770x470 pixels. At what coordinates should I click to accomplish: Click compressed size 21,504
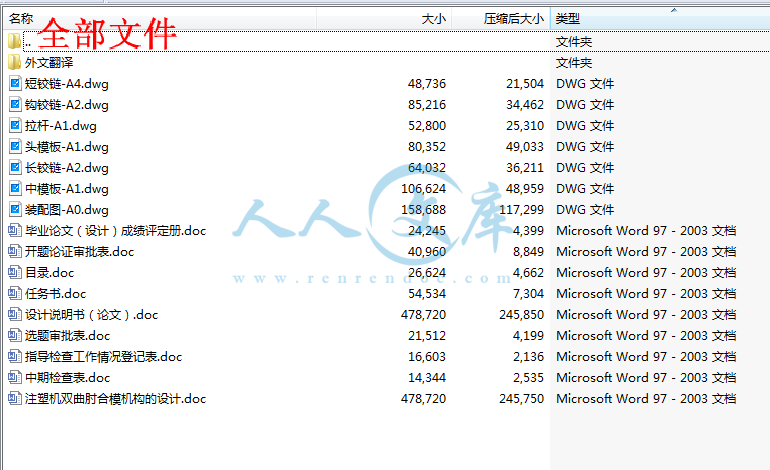525,83
